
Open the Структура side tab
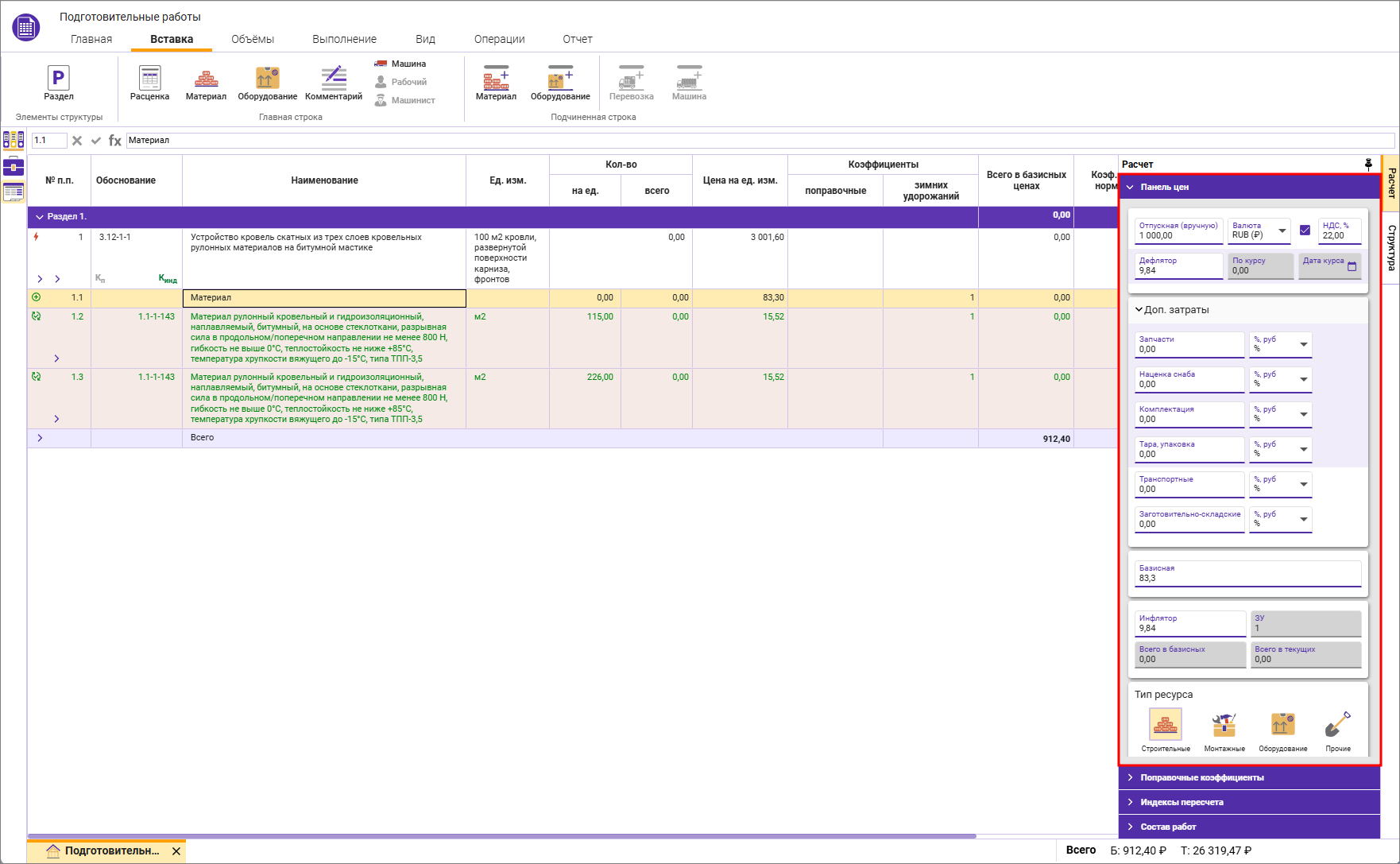tap(1391, 247)
